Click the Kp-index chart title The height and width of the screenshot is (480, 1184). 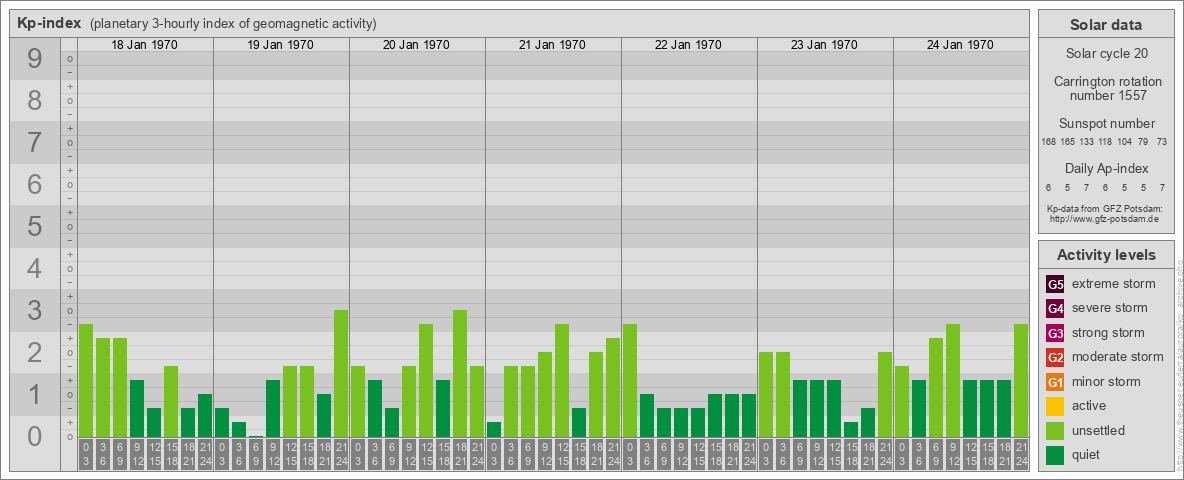click(49, 23)
